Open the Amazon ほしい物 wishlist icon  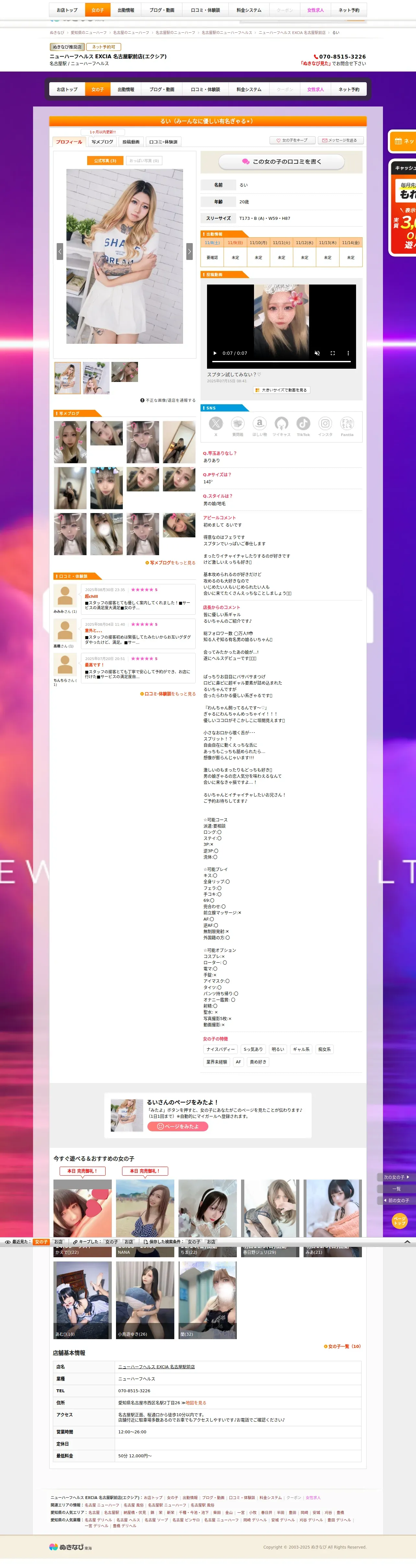260,424
